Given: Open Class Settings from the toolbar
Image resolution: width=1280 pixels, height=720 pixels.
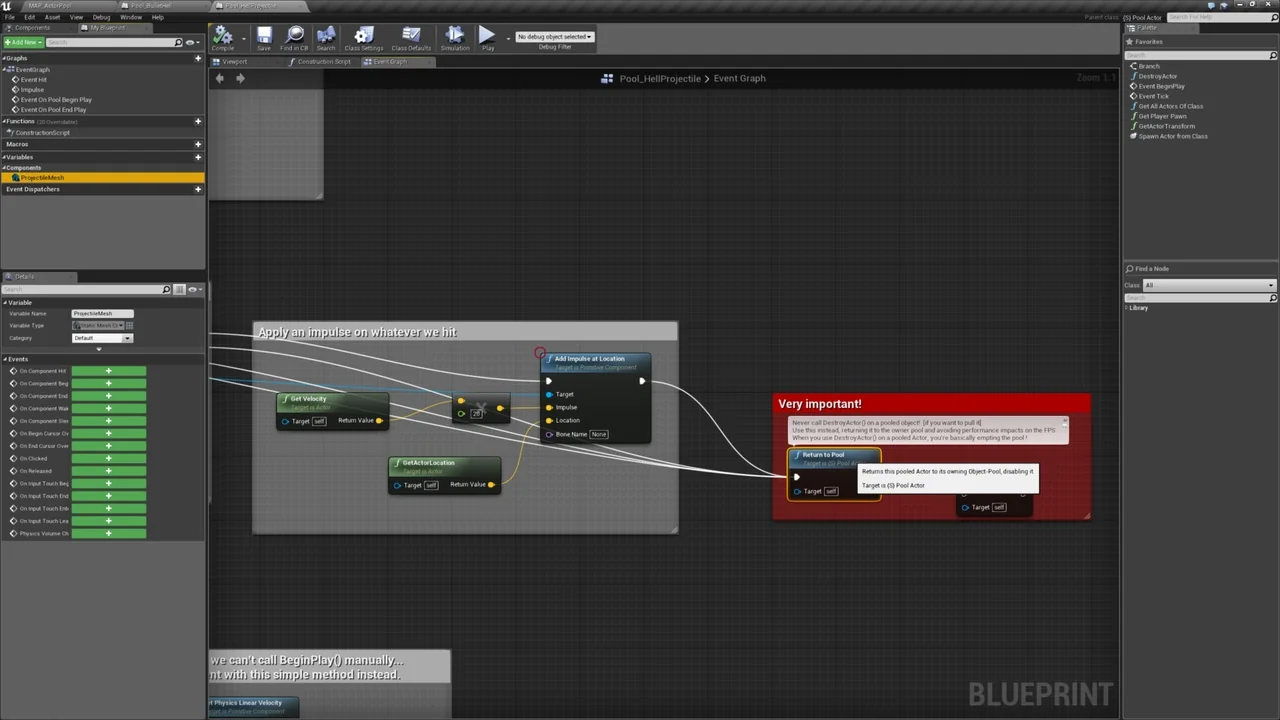Looking at the screenshot, I should tap(363, 37).
